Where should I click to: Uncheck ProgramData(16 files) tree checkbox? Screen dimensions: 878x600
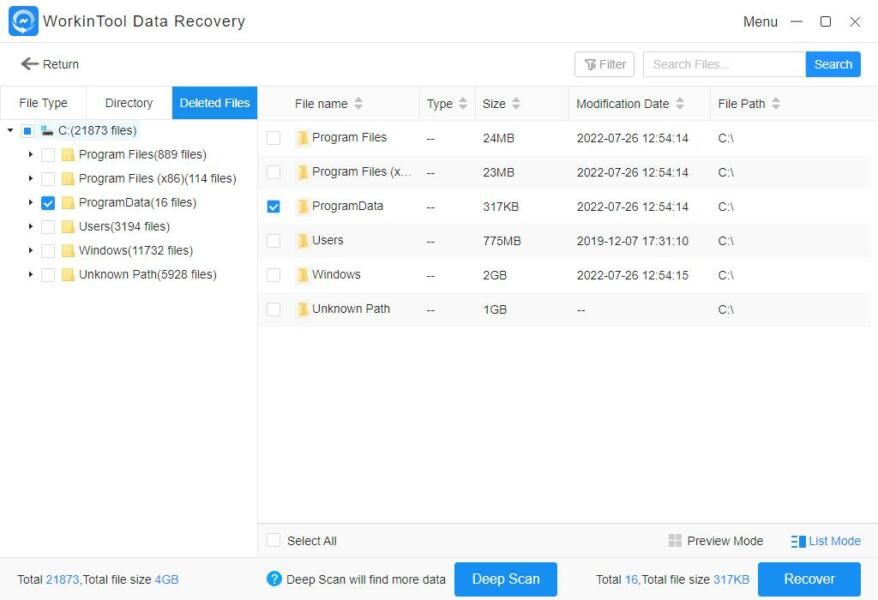pos(48,203)
